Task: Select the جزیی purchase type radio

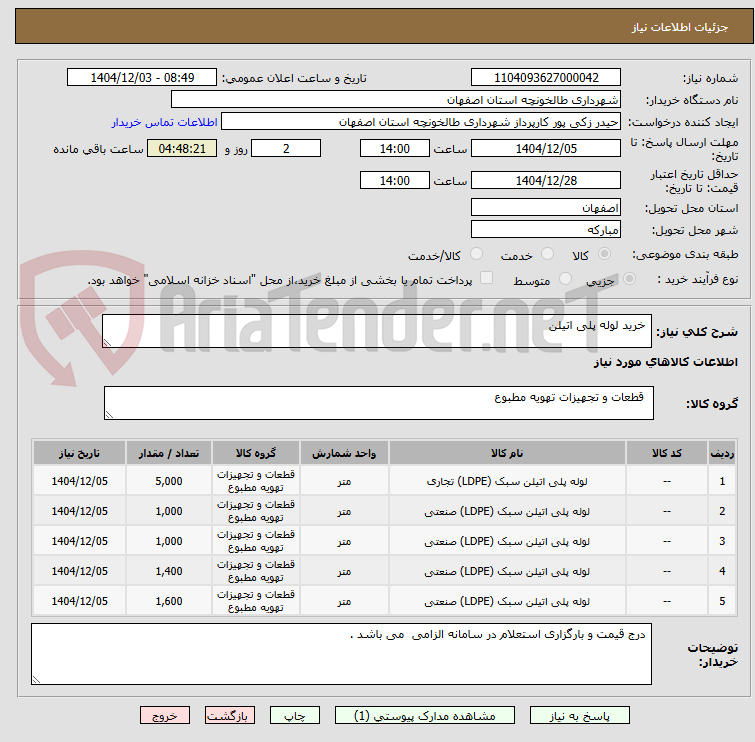Action: [629, 279]
